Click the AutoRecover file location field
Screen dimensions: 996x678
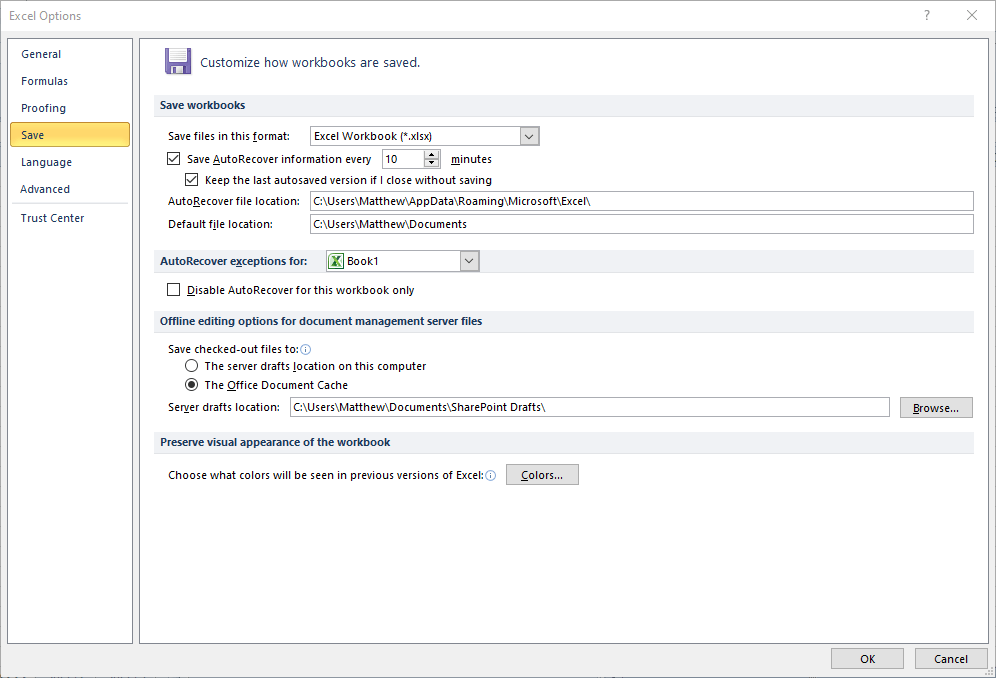(642, 201)
